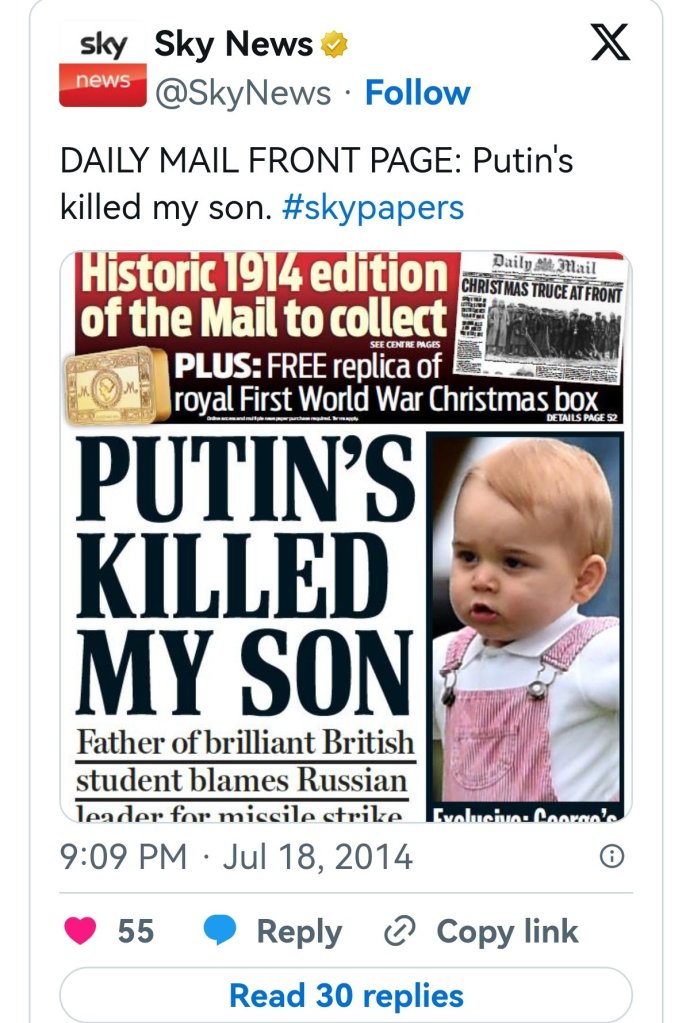Click the blue reply speech bubble icon

(x=220, y=931)
